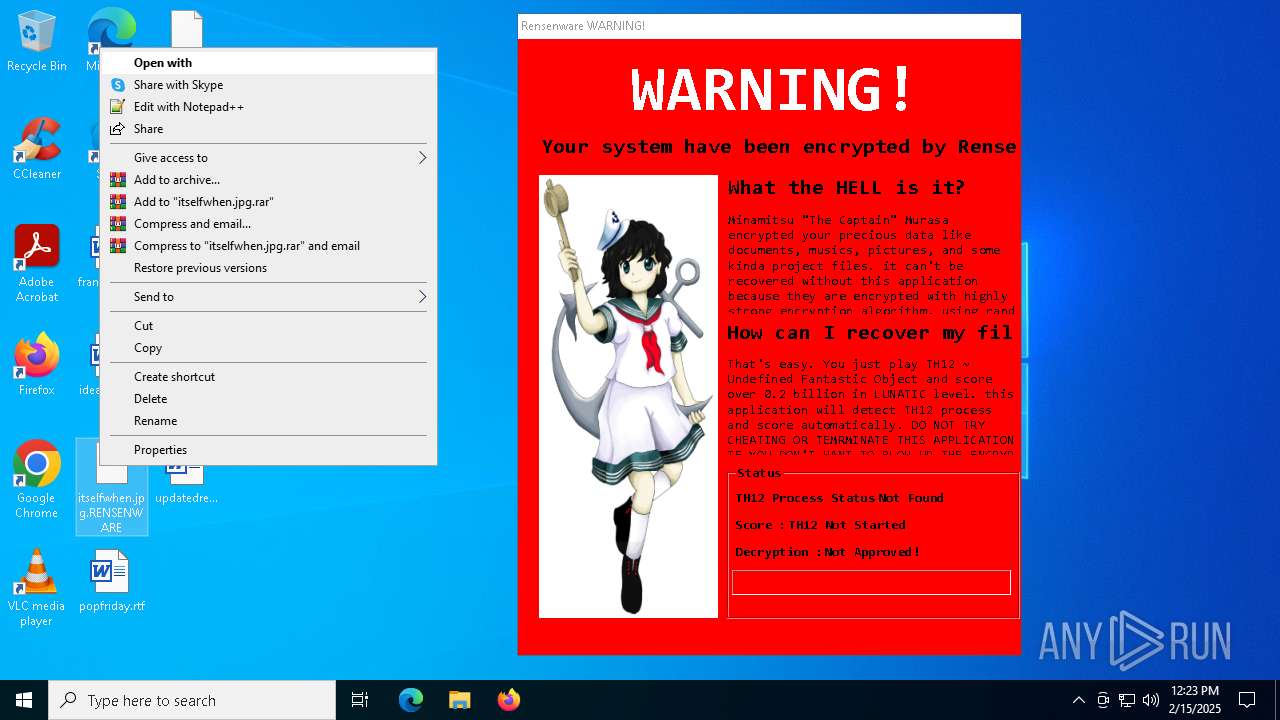Choose Copy in context menu
Viewport: 1280px width, 720px height.
(268, 348)
